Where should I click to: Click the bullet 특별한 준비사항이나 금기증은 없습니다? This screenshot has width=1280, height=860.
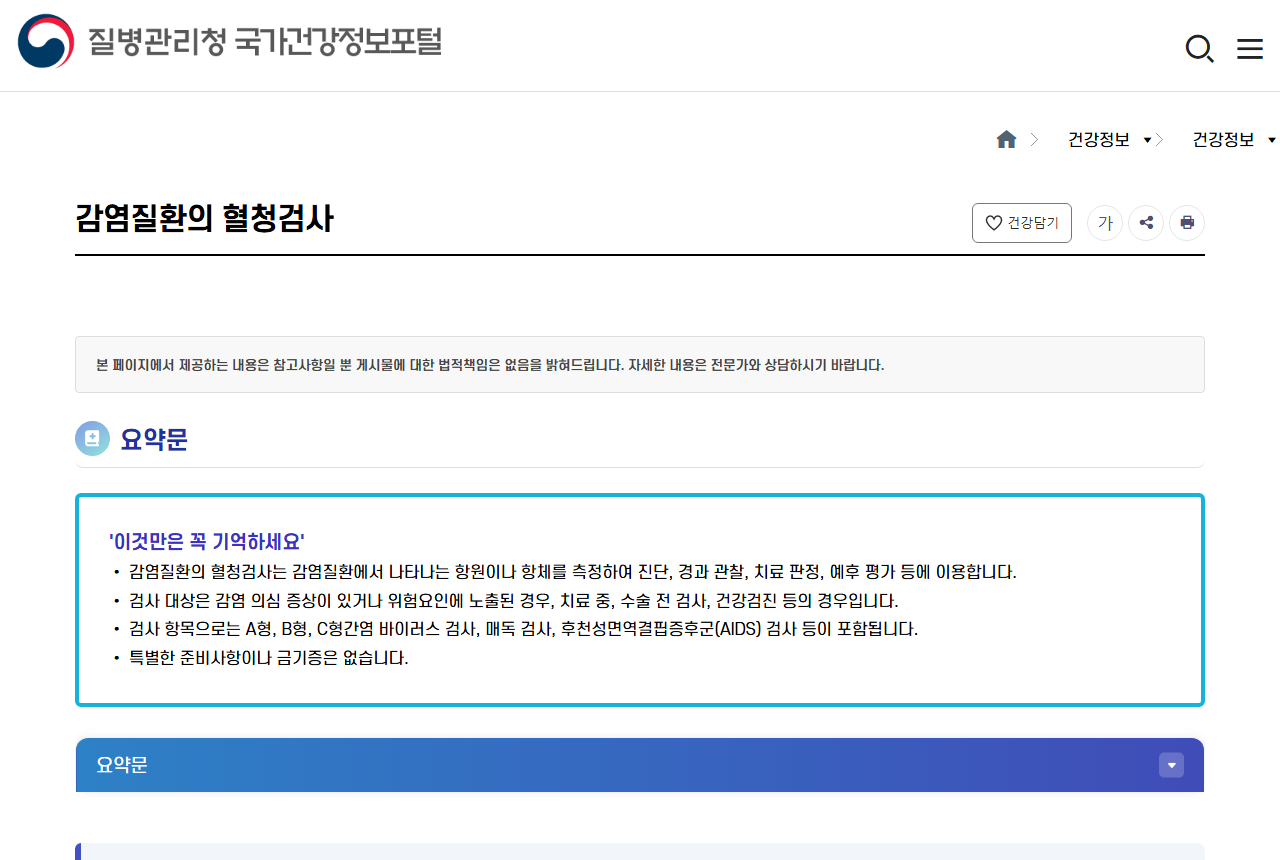[268, 658]
